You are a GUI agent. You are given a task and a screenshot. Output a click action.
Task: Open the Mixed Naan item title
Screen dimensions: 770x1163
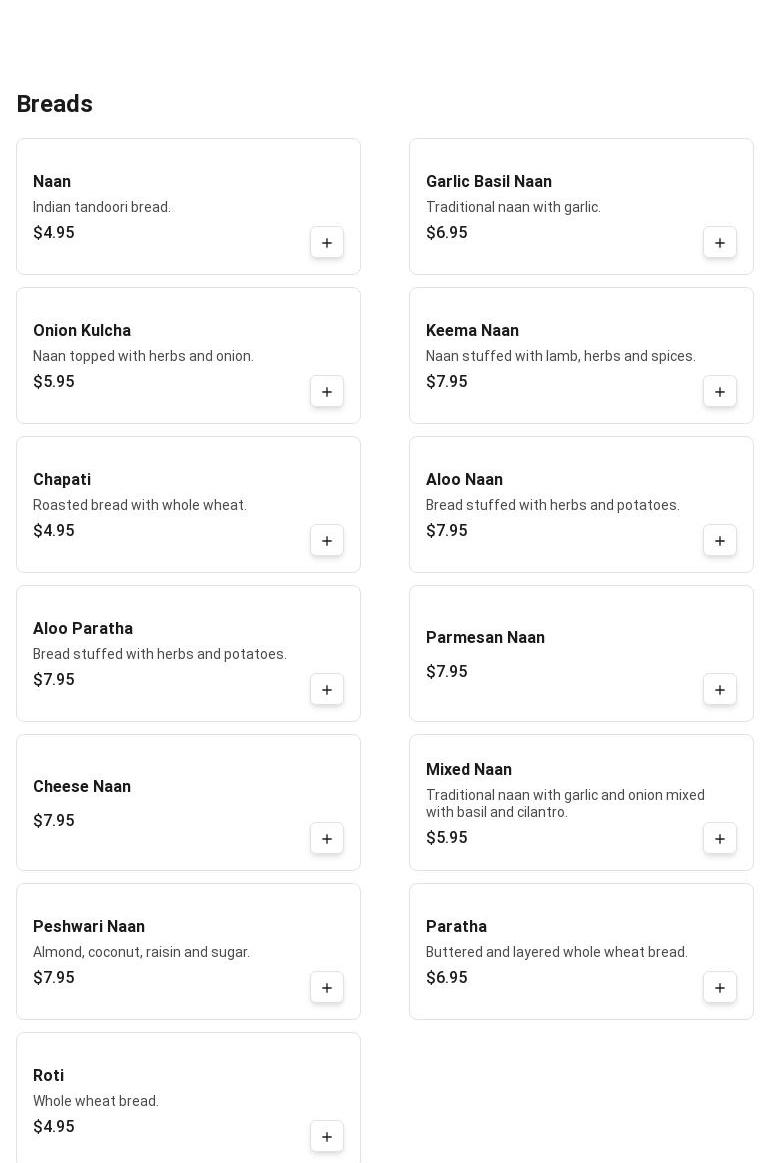(x=469, y=770)
